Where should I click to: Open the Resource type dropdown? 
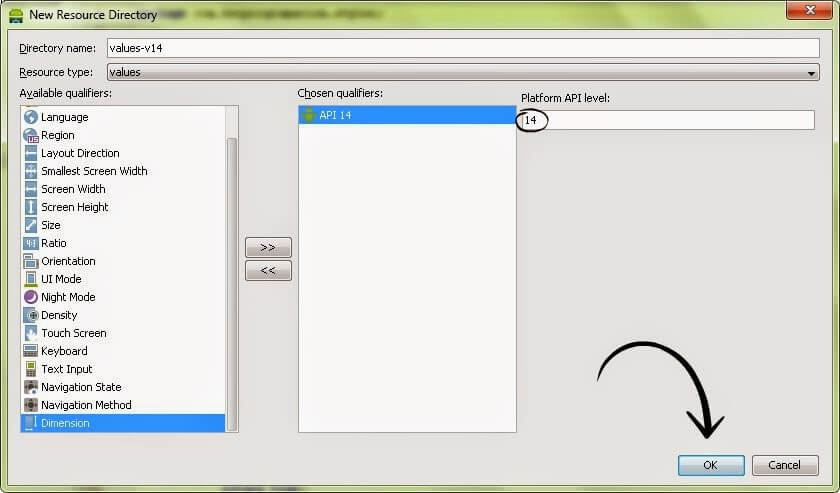pos(463,72)
